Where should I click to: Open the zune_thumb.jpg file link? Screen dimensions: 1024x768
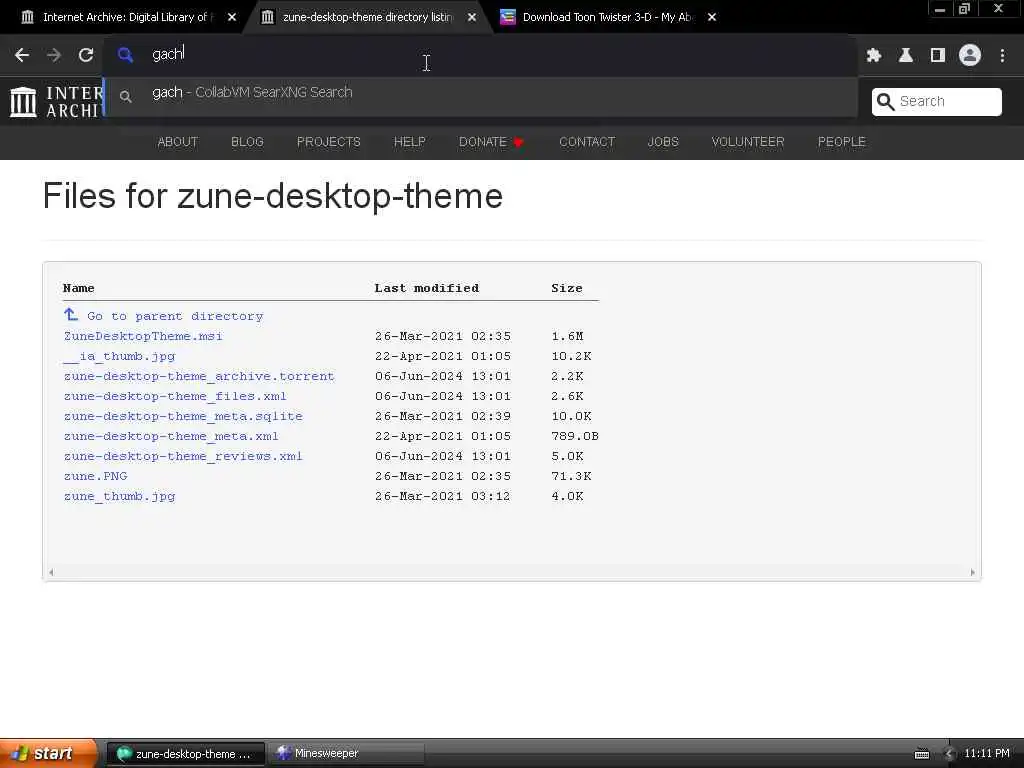pyautogui.click(x=120, y=496)
